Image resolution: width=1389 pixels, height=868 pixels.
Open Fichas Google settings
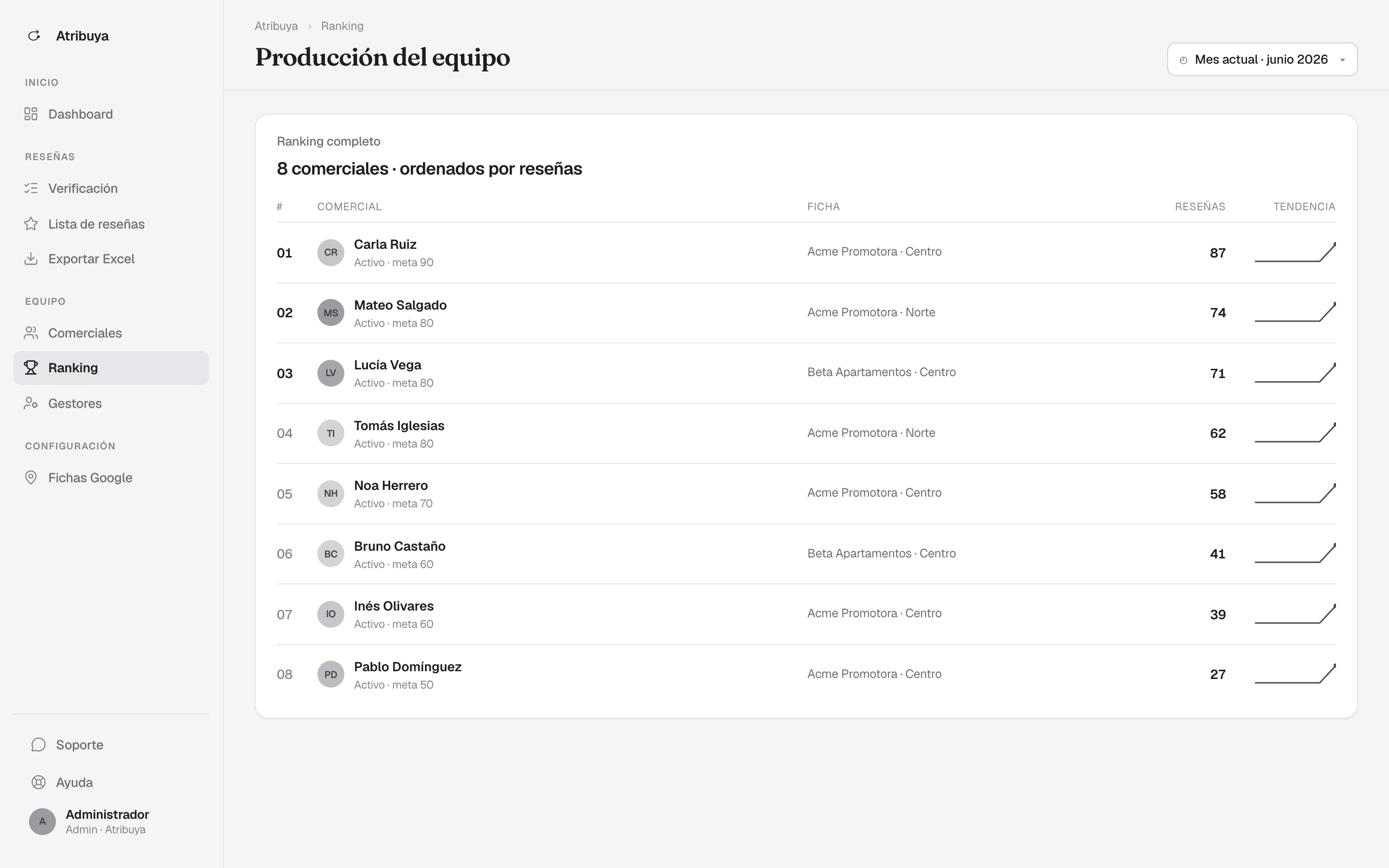point(111,477)
